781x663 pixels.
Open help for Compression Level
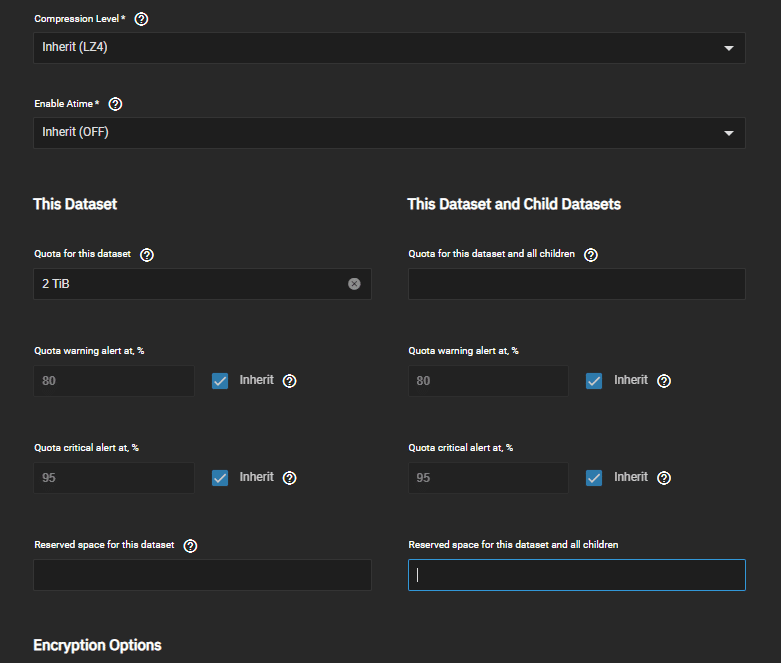[141, 19]
